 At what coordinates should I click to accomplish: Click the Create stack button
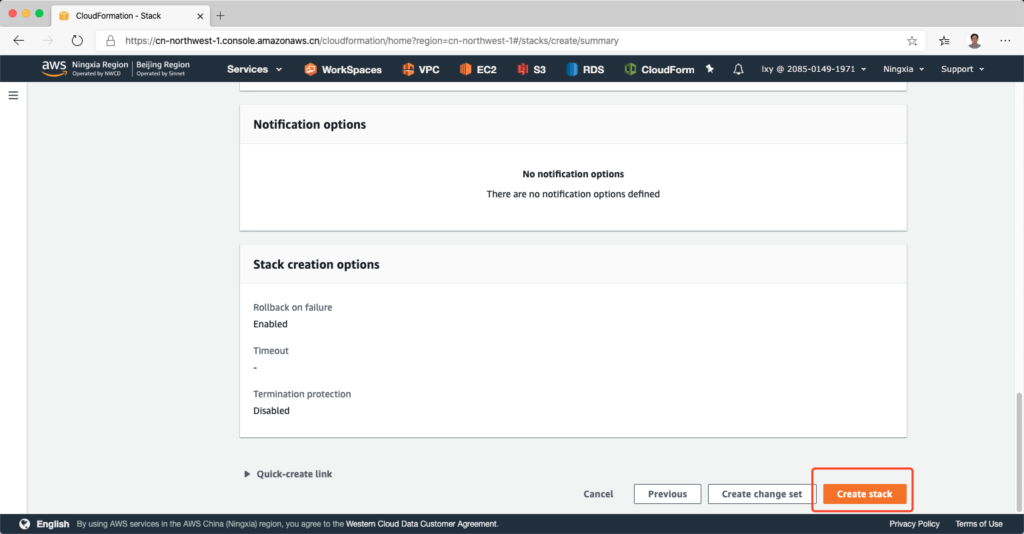click(864, 494)
